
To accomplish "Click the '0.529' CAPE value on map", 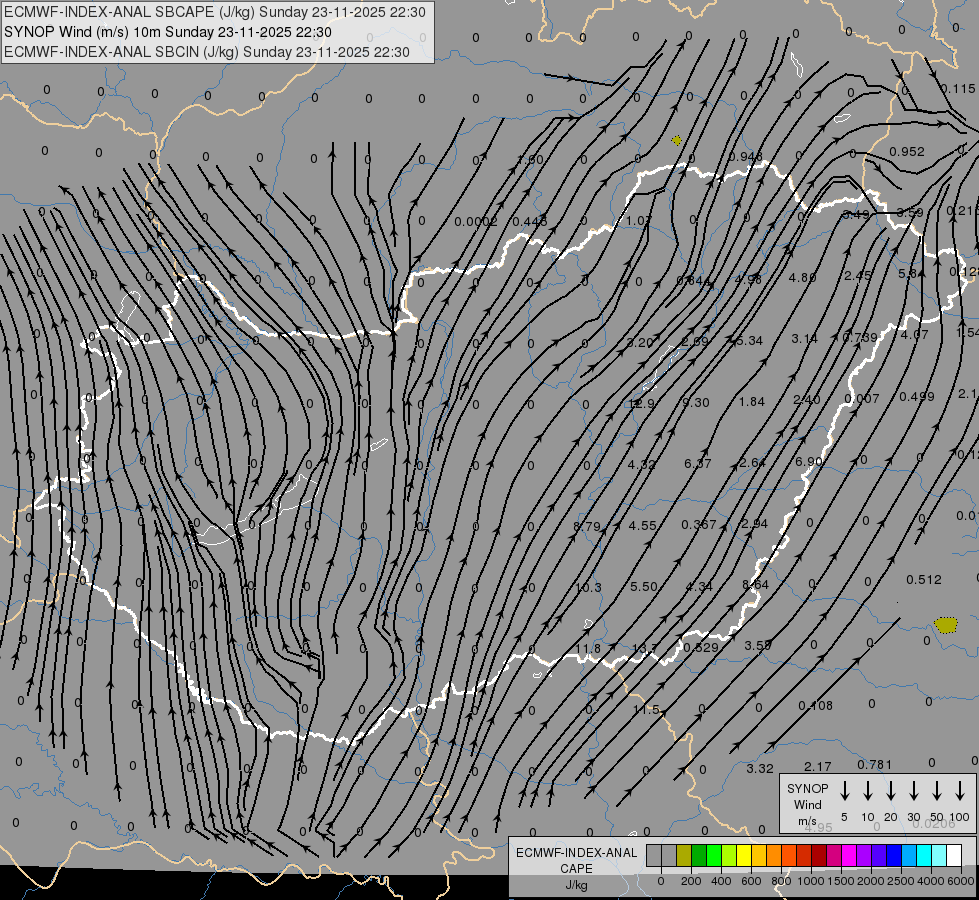I will pos(701,648).
